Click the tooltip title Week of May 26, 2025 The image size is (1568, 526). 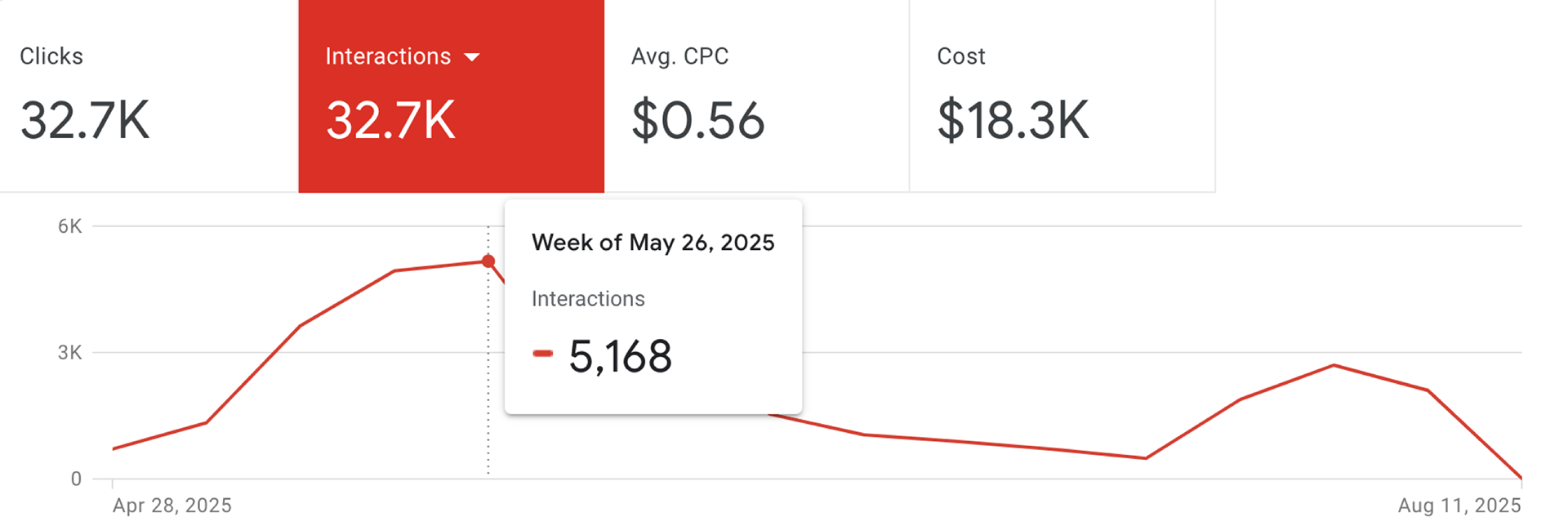pyautogui.click(x=653, y=243)
